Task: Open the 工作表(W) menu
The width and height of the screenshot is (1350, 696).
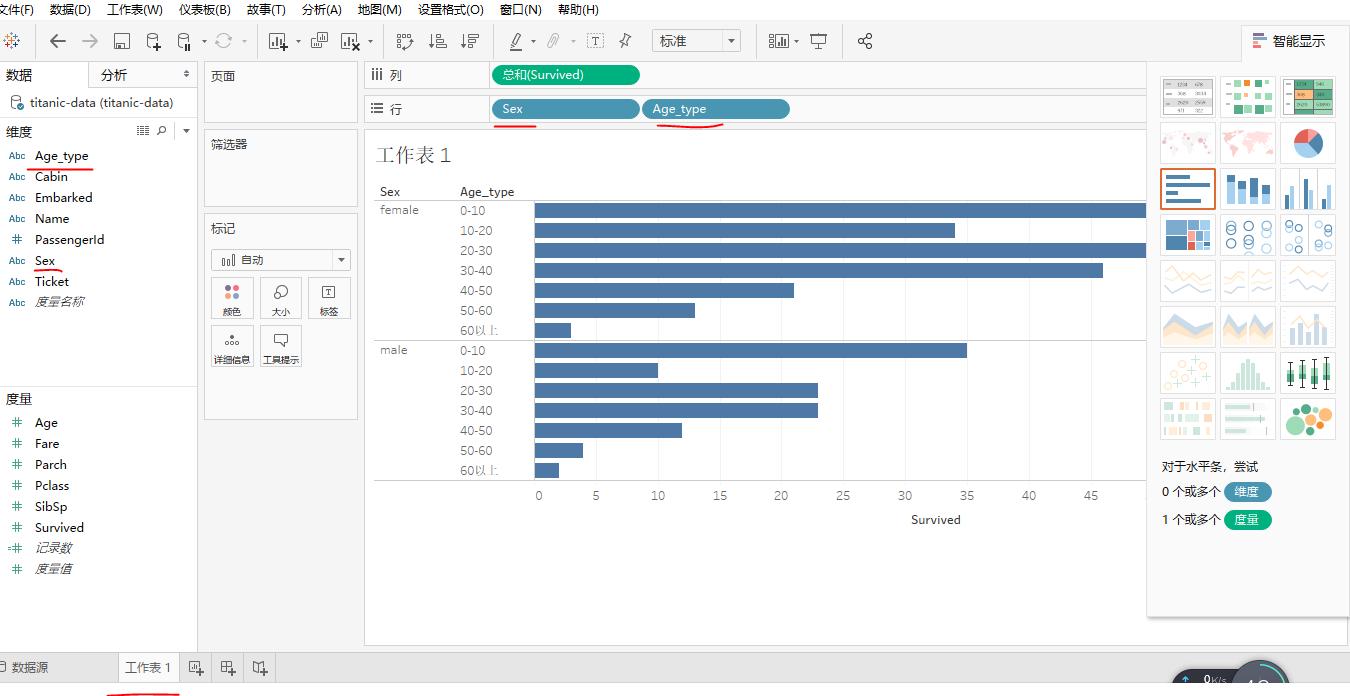Action: [x=134, y=9]
